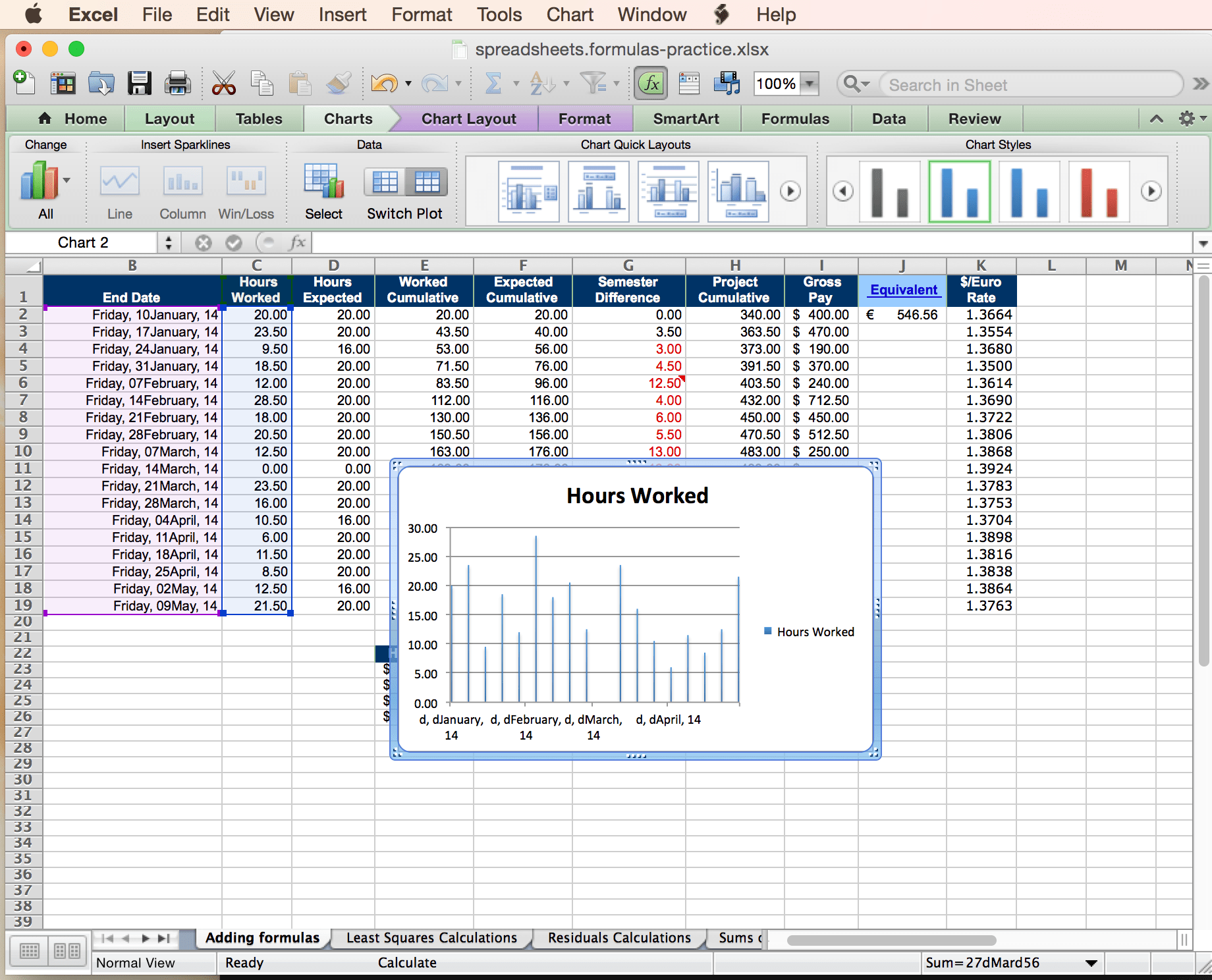Switch to Least Squares Calculations sheet
Screen dimensions: 1212x980
point(431,938)
